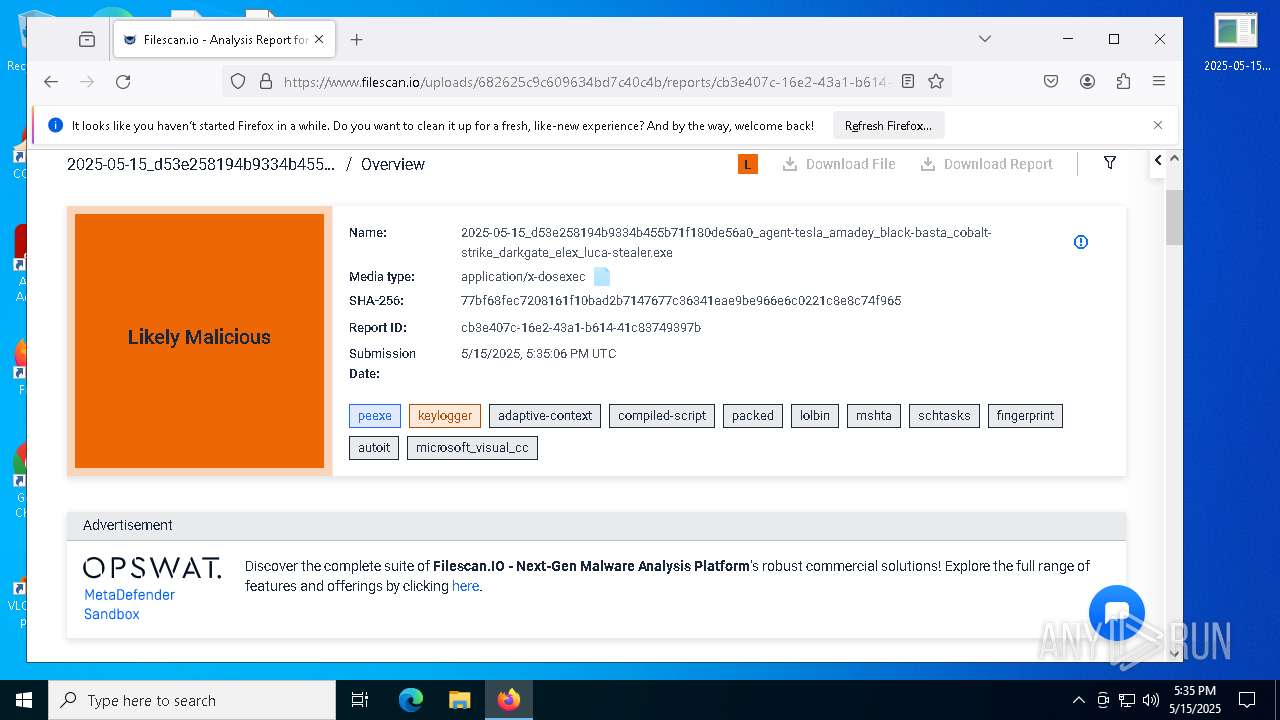1280x720 pixels.
Task: Open MetaDefender Sandbox link
Action: pos(129,604)
